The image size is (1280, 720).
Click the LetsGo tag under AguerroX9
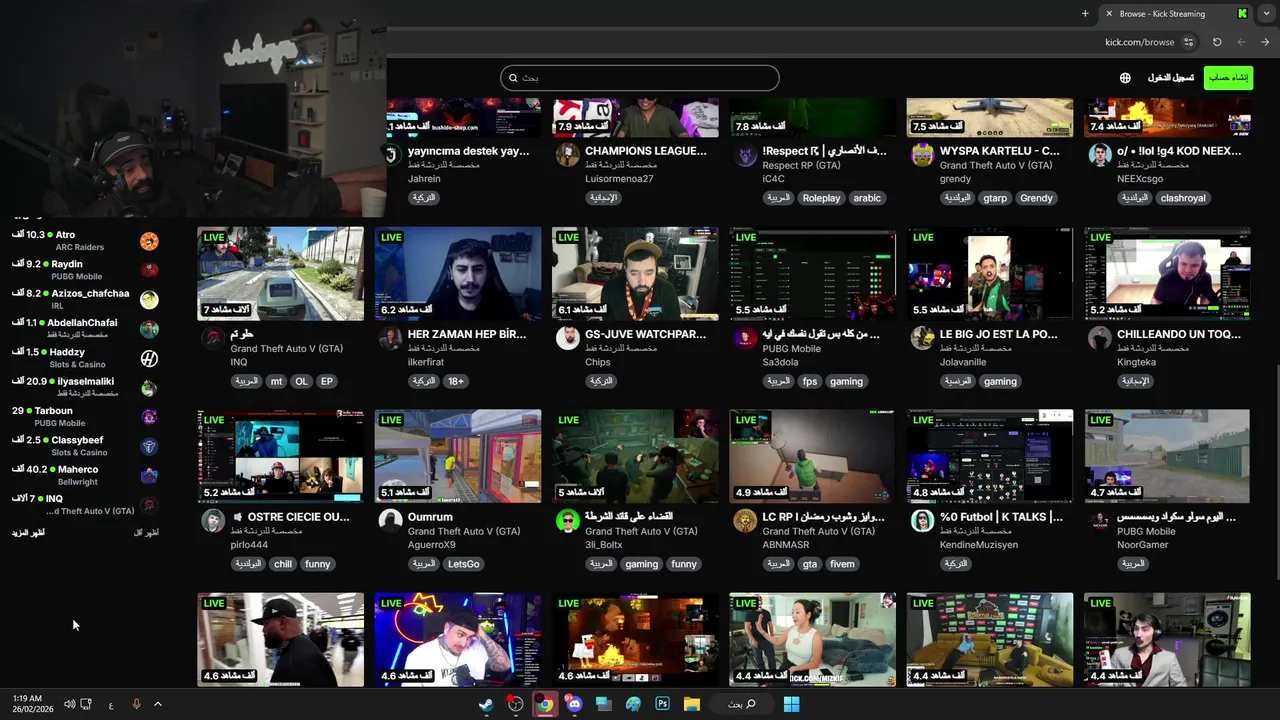pyautogui.click(x=464, y=564)
